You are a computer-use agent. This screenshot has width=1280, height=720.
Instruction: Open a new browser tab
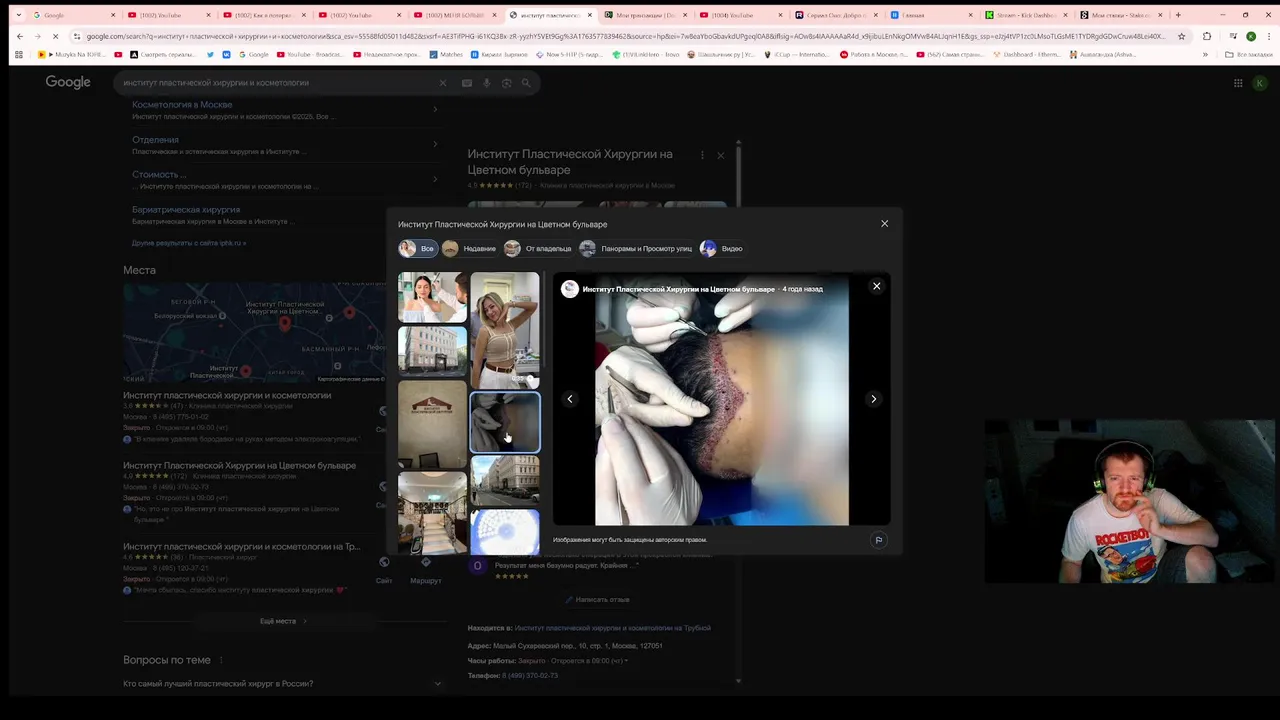click(1178, 15)
